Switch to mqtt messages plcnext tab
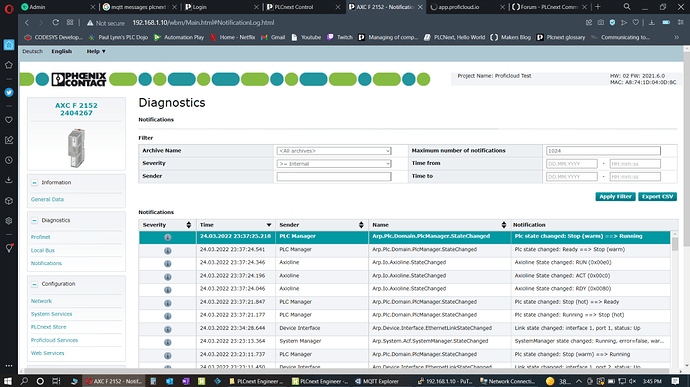The width and height of the screenshot is (690, 387). pos(139,7)
